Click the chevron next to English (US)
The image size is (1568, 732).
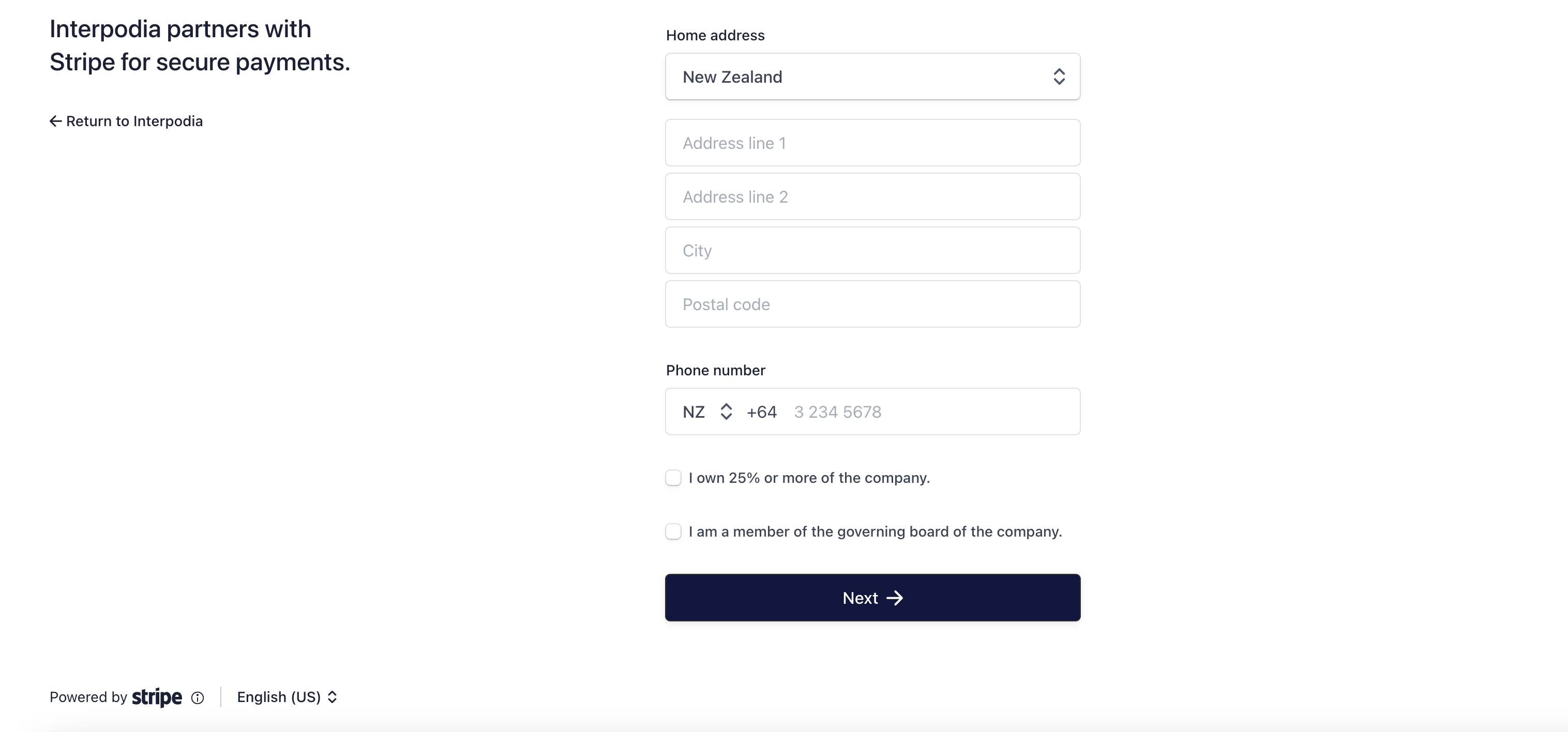tap(333, 697)
